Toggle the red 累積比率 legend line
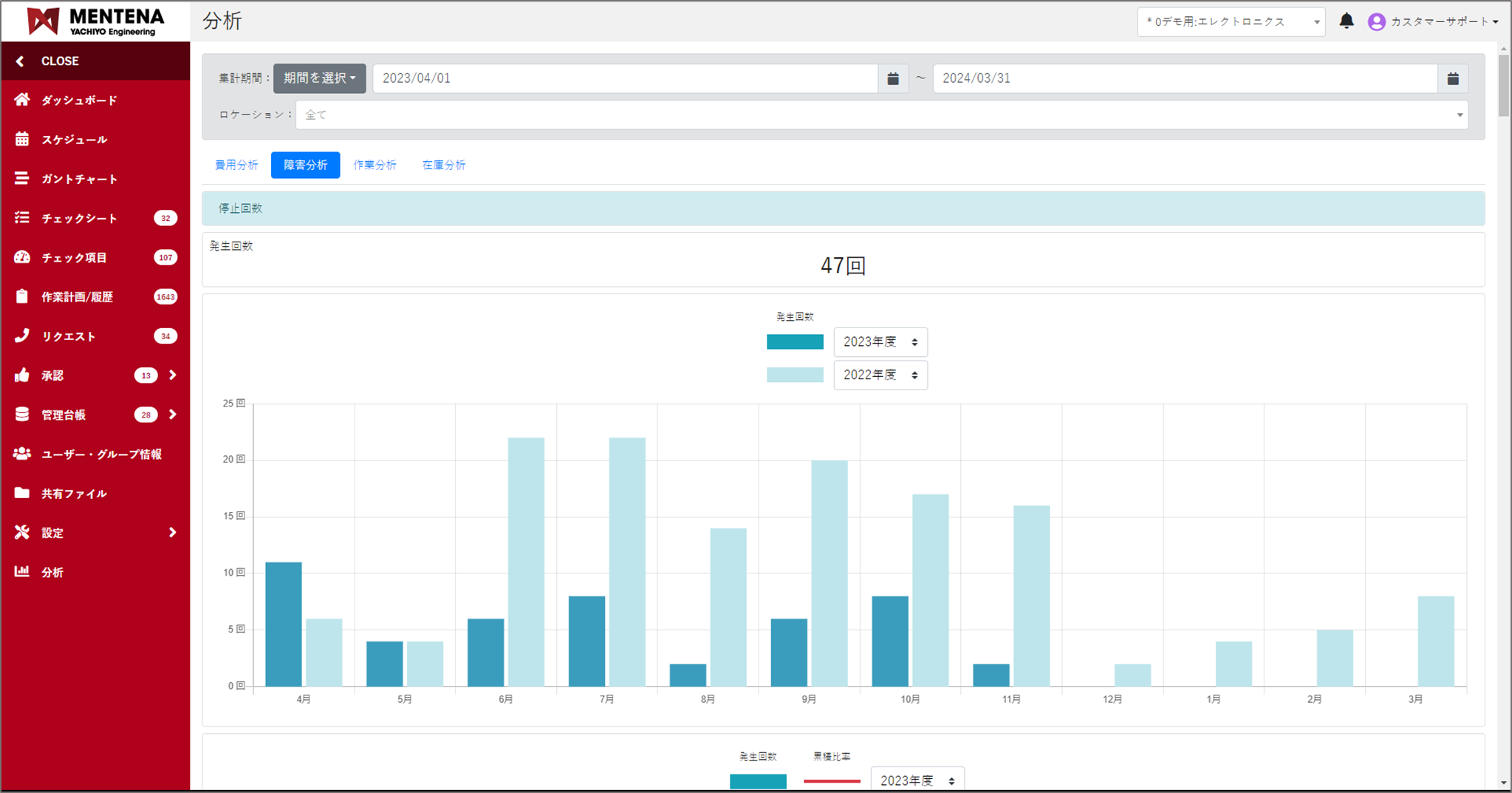Viewport: 1512px width, 793px height. 832,780
